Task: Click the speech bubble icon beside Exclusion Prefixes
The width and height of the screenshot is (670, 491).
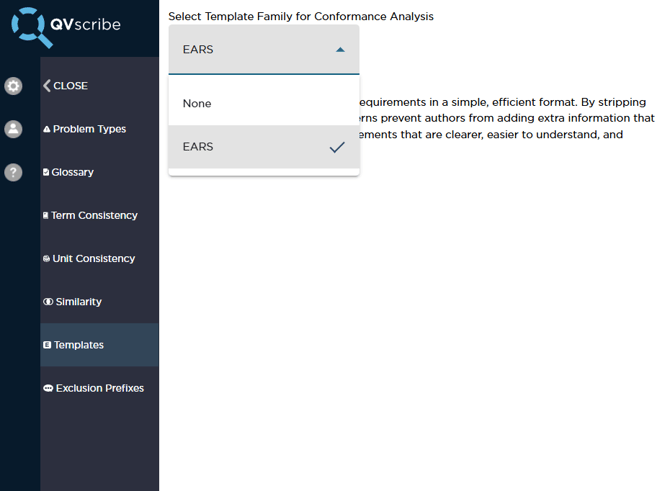Action: tap(48, 388)
